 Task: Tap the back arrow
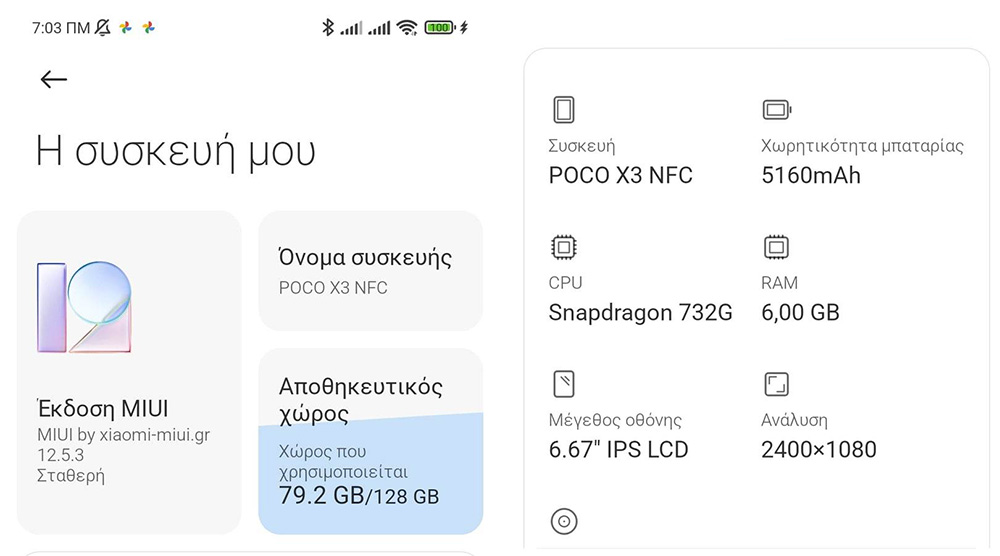(53, 80)
